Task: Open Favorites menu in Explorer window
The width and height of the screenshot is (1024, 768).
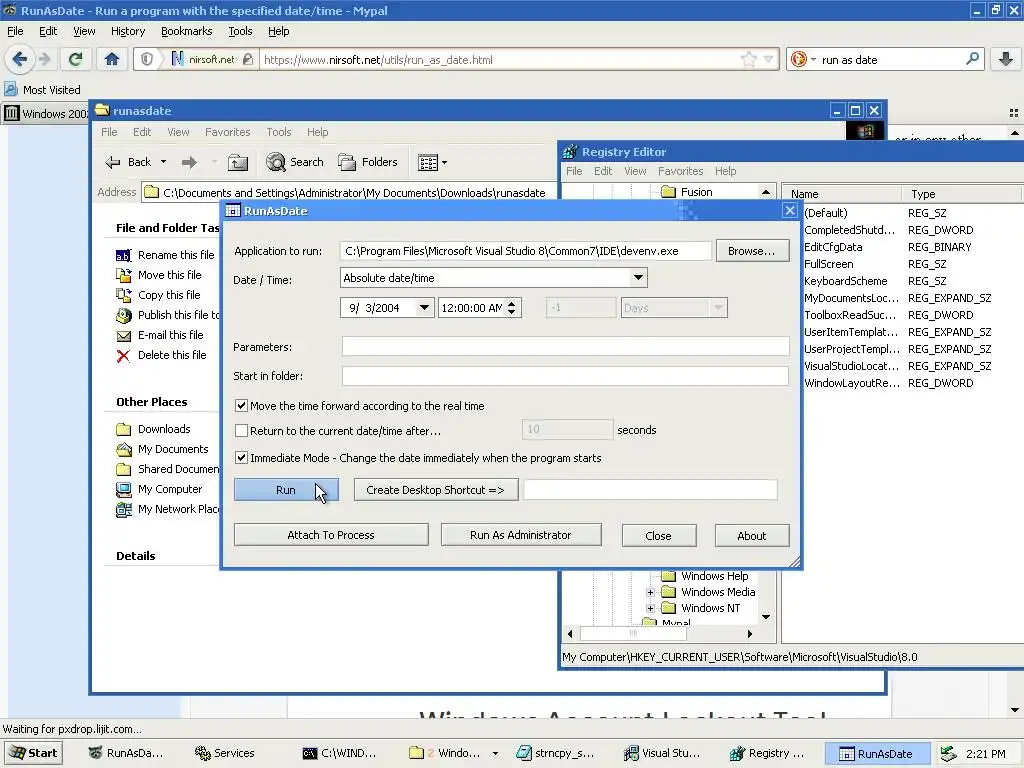Action: 227,132
